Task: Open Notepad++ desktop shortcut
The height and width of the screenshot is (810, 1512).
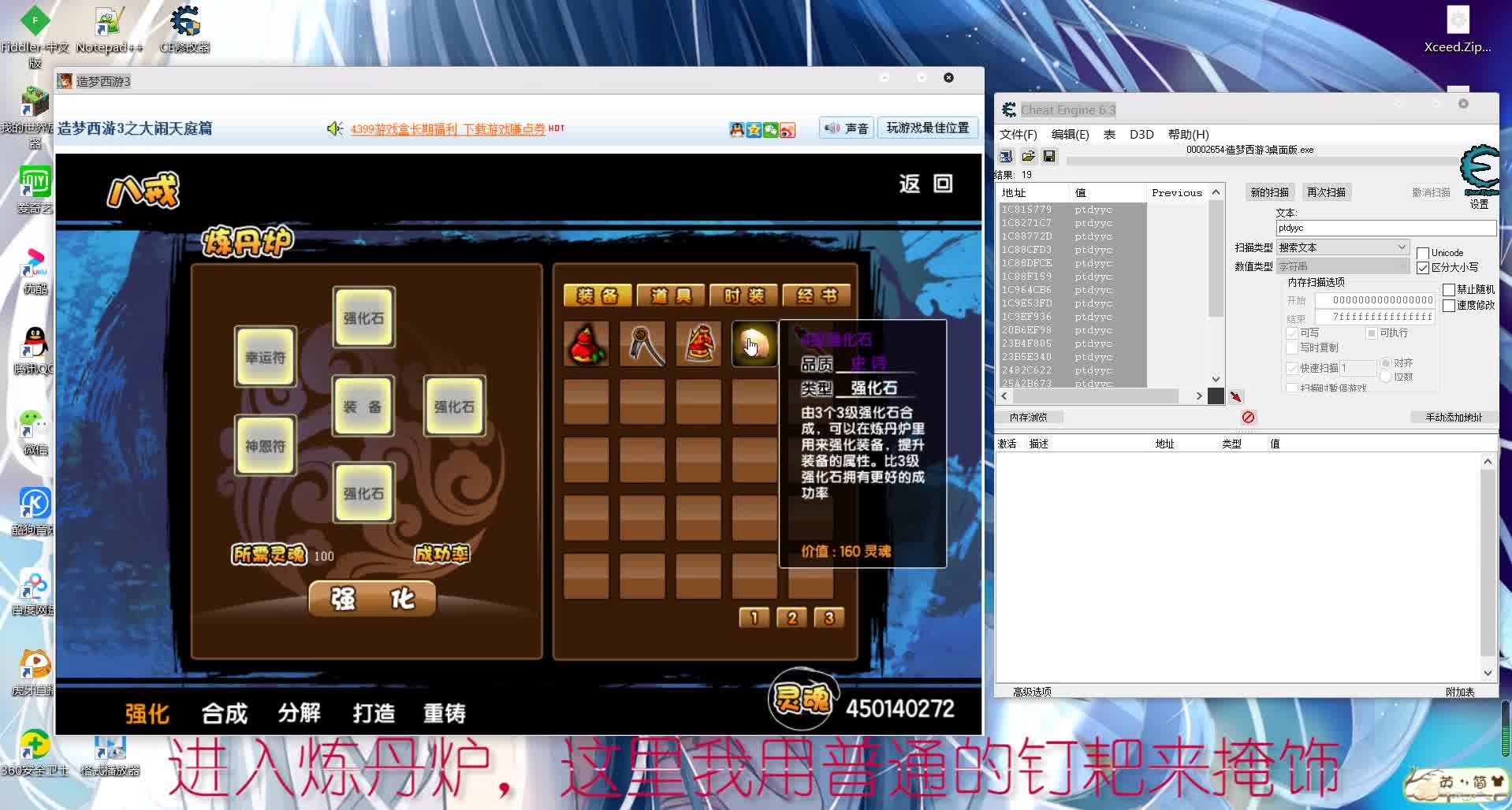Action: point(109,30)
